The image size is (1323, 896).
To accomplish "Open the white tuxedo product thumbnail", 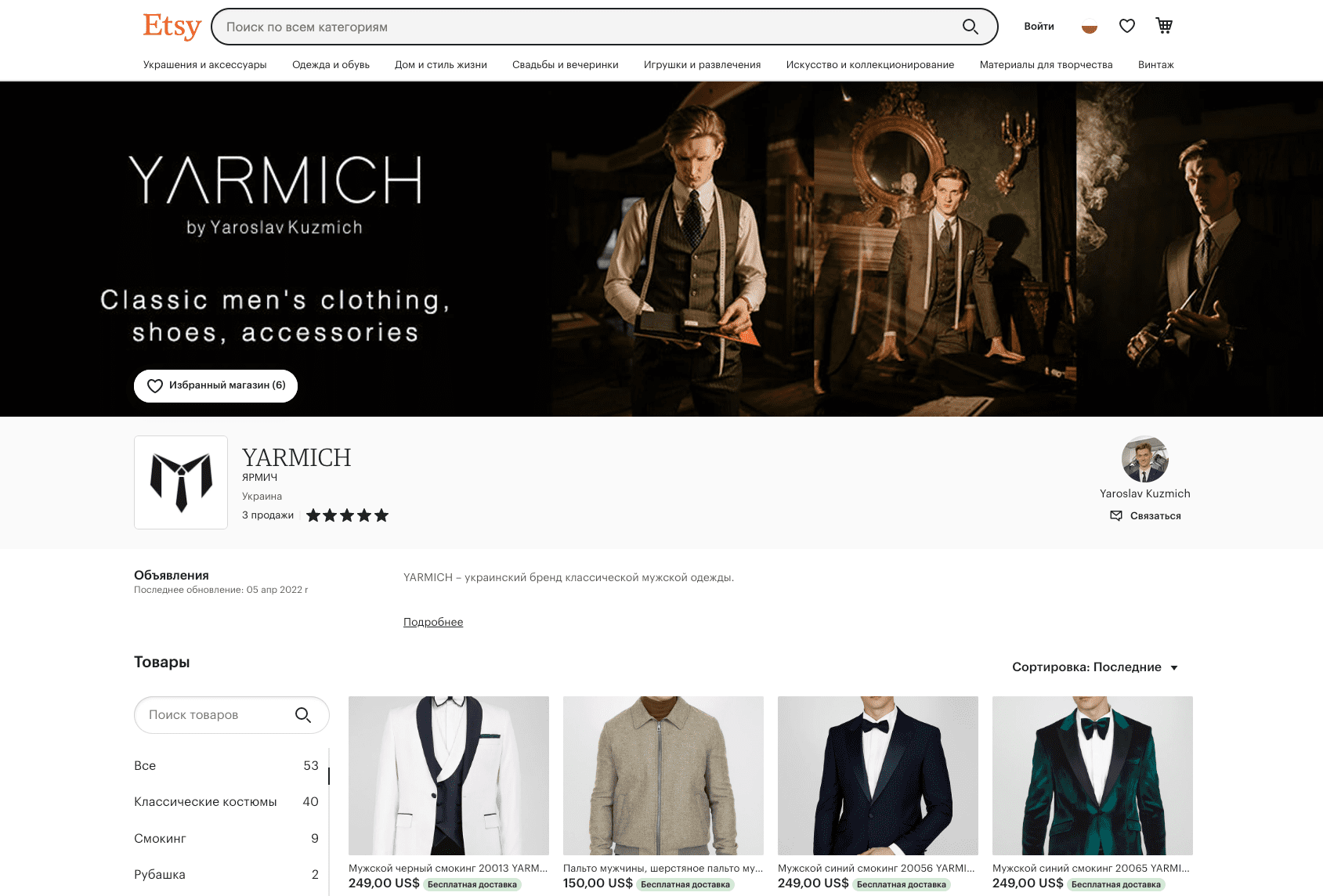I will pyautogui.click(x=449, y=775).
